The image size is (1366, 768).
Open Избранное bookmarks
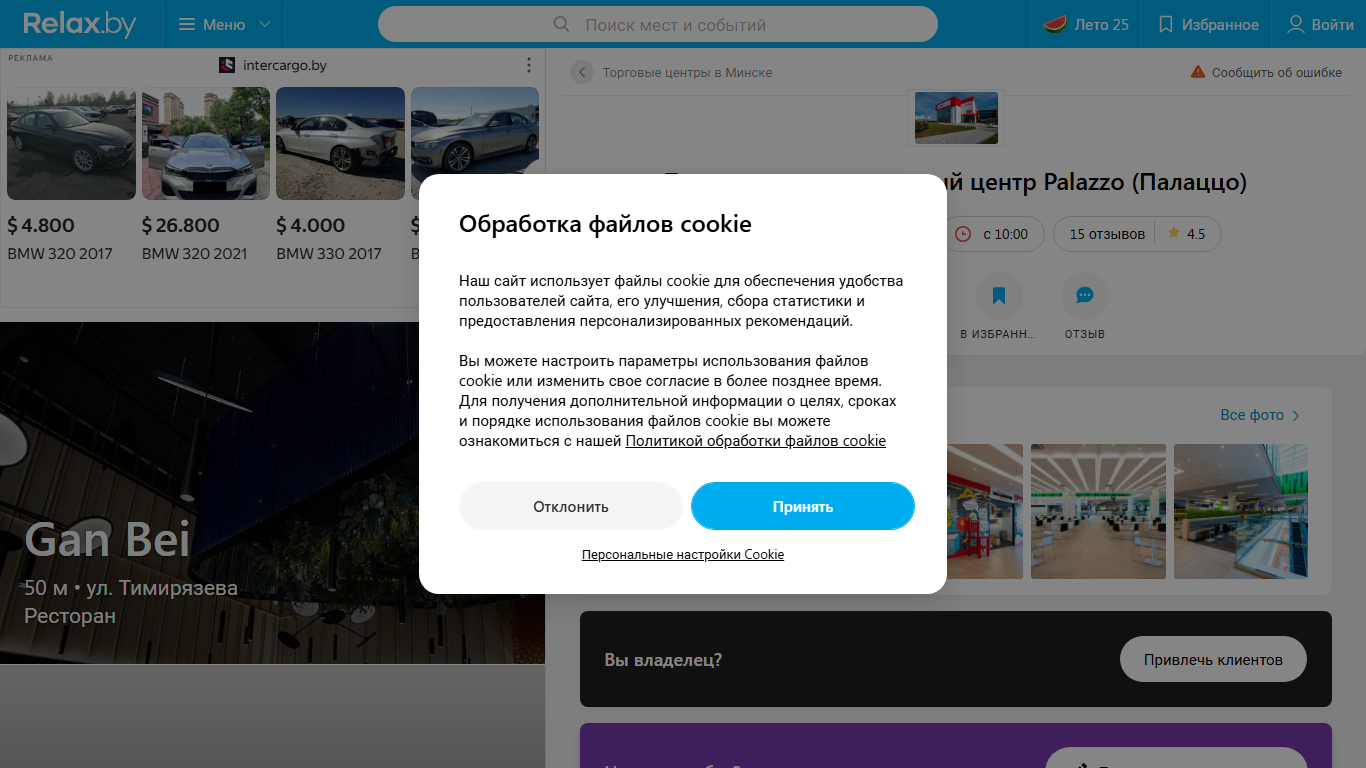click(x=1208, y=24)
